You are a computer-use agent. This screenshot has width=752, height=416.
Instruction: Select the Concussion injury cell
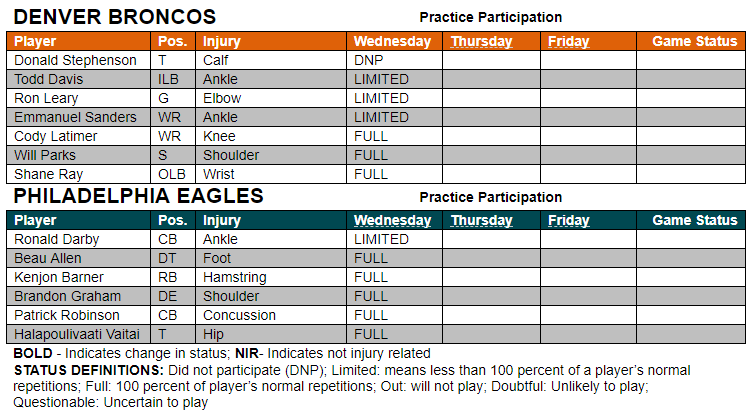click(x=271, y=315)
